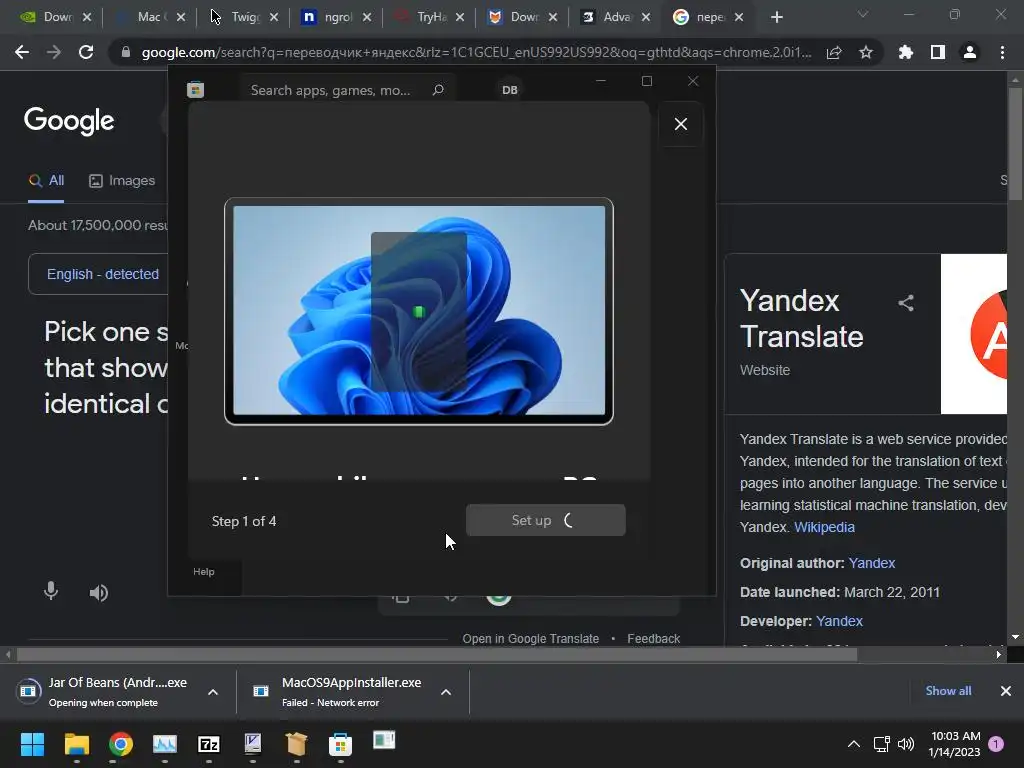This screenshot has width=1024, height=768.
Task: Open the tab search chevron in the Chrome title bar
Action: (863, 14)
